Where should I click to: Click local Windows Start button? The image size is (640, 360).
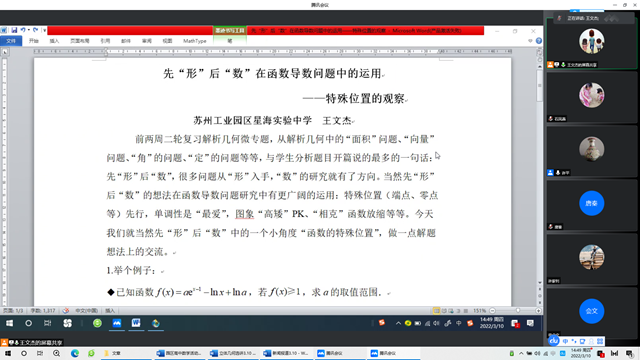click(x=7, y=353)
